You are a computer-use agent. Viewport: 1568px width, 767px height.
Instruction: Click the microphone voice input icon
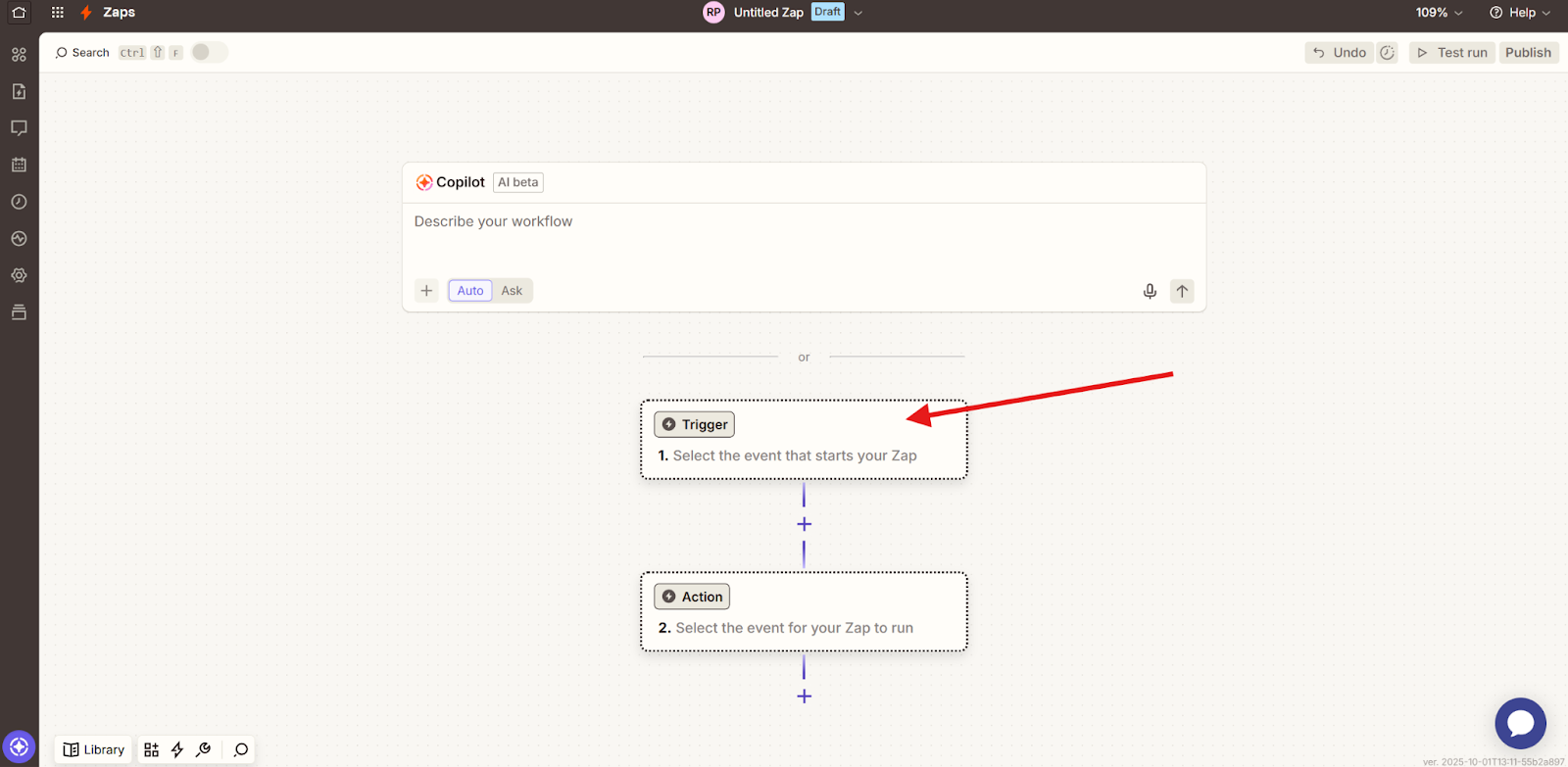tap(1150, 291)
